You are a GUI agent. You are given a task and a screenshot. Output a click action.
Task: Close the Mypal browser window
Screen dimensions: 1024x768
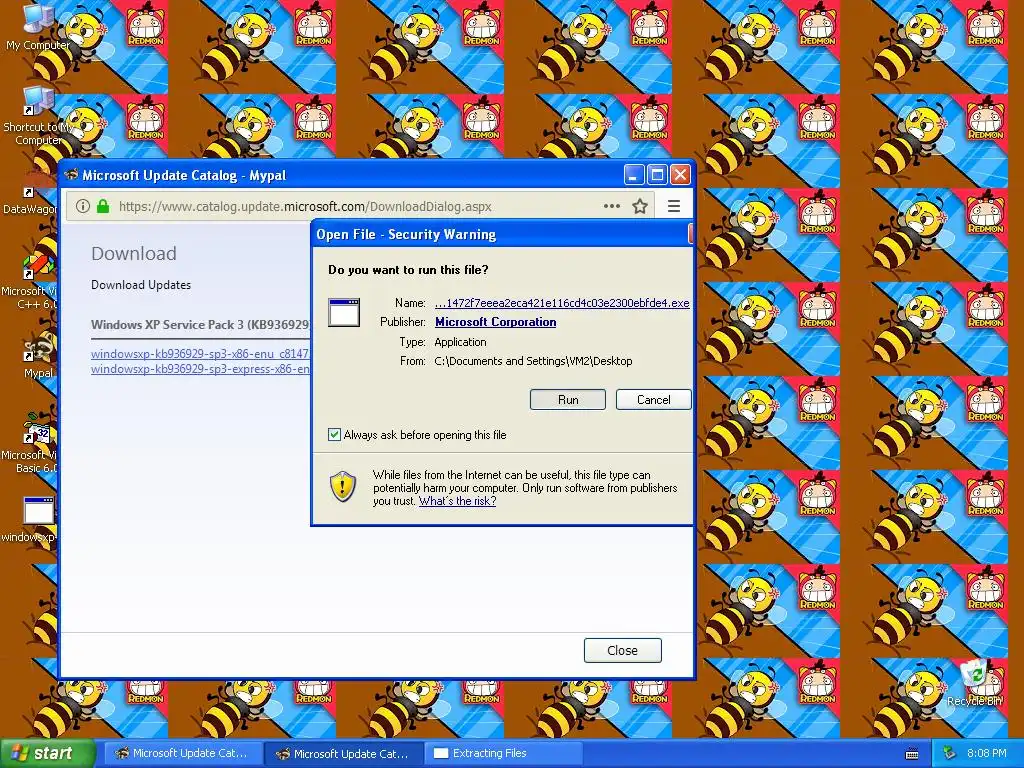point(680,175)
